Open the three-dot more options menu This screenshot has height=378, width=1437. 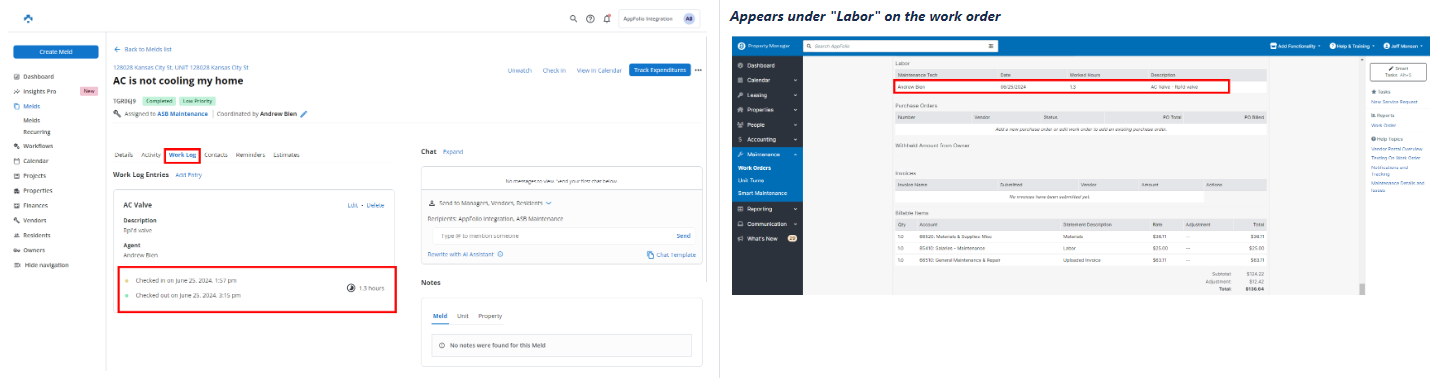click(x=699, y=70)
